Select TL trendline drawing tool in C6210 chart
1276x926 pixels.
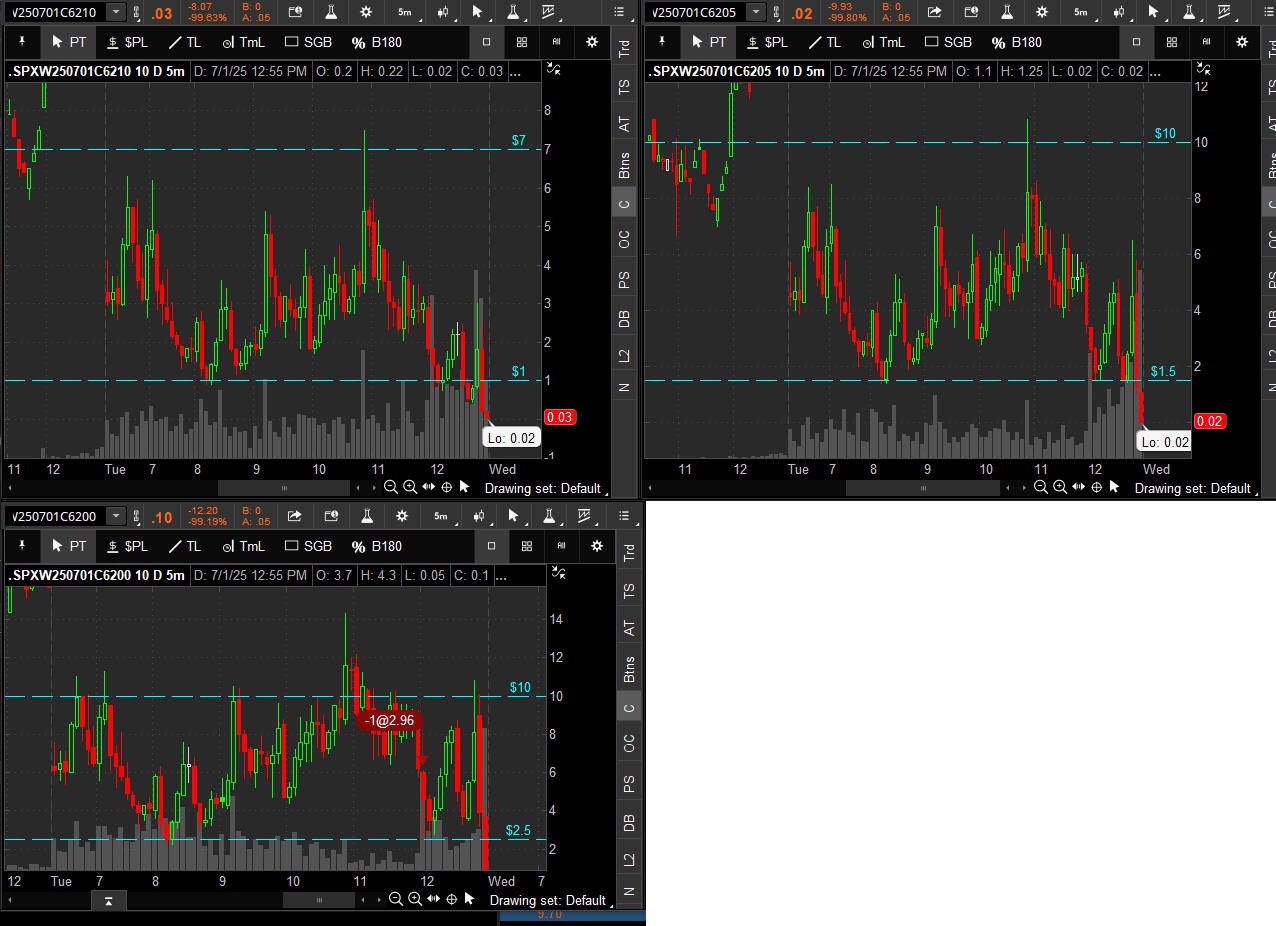184,42
